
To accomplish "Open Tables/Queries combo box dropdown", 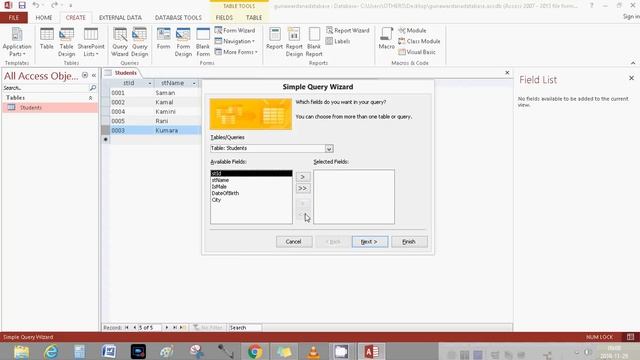I will coord(329,149).
